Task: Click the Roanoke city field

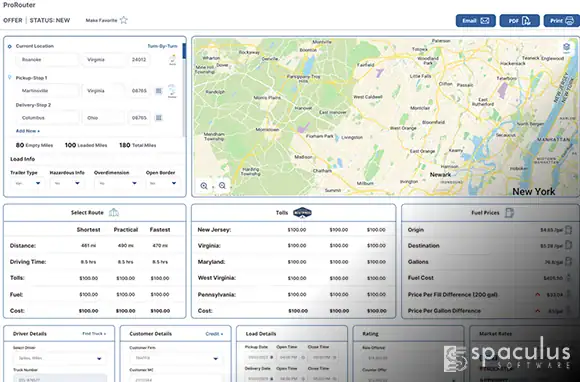Action: coord(47,60)
